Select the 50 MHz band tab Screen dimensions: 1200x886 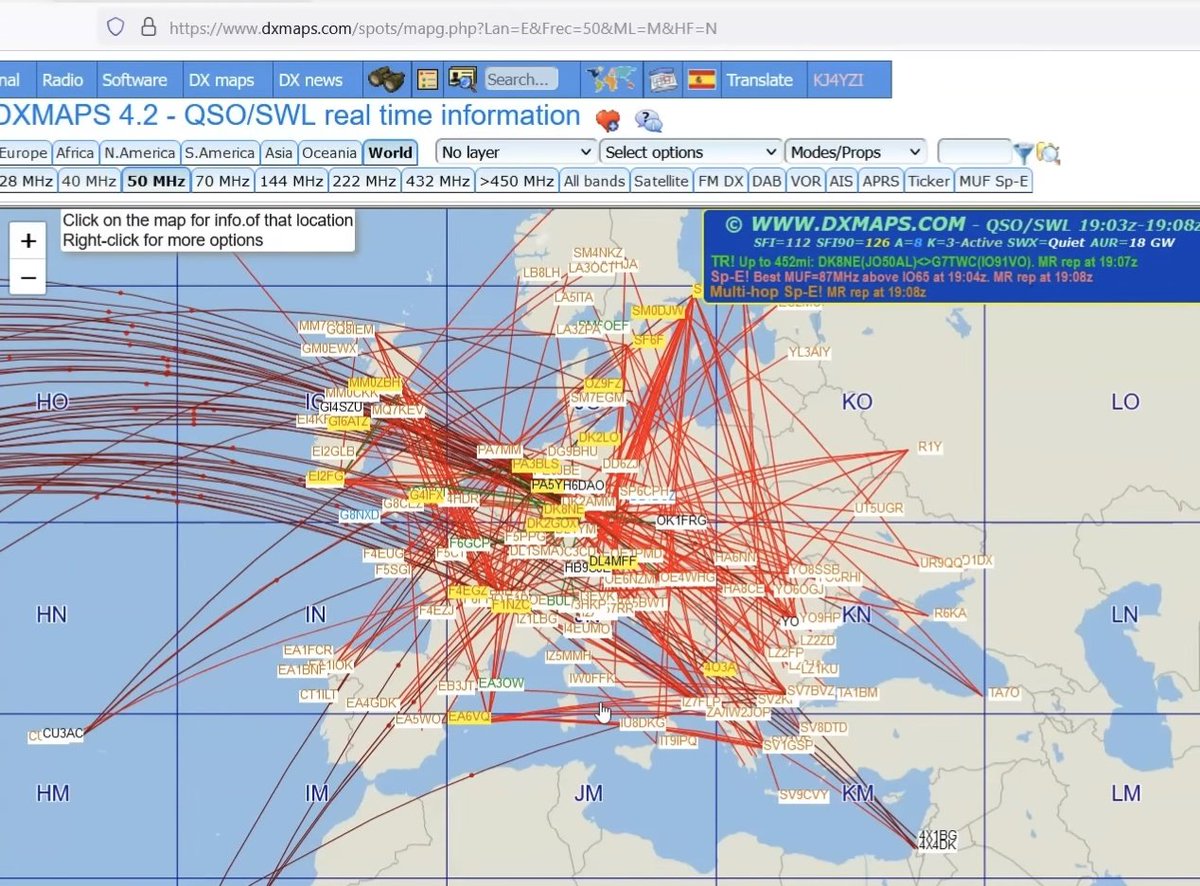click(156, 181)
